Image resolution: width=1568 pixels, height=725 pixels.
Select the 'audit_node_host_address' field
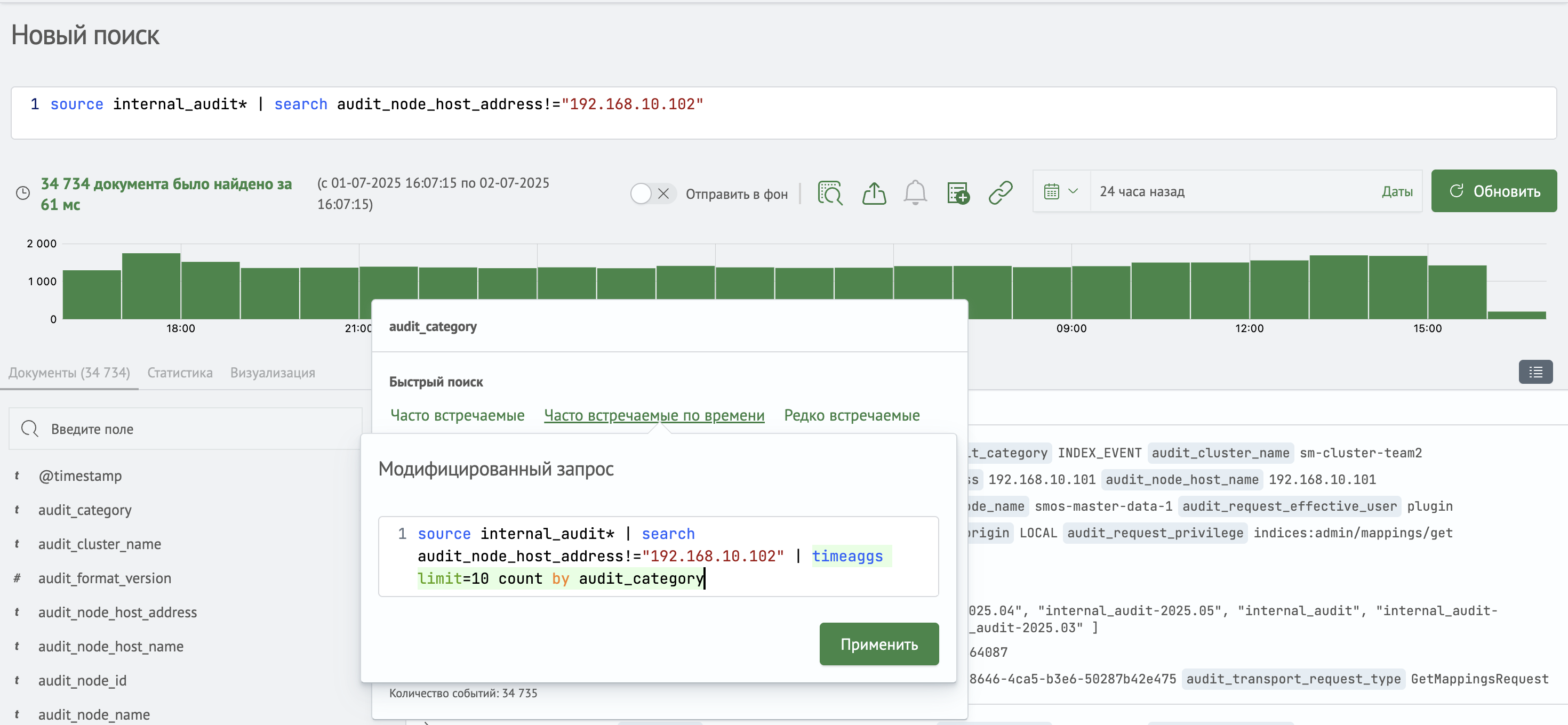point(117,612)
